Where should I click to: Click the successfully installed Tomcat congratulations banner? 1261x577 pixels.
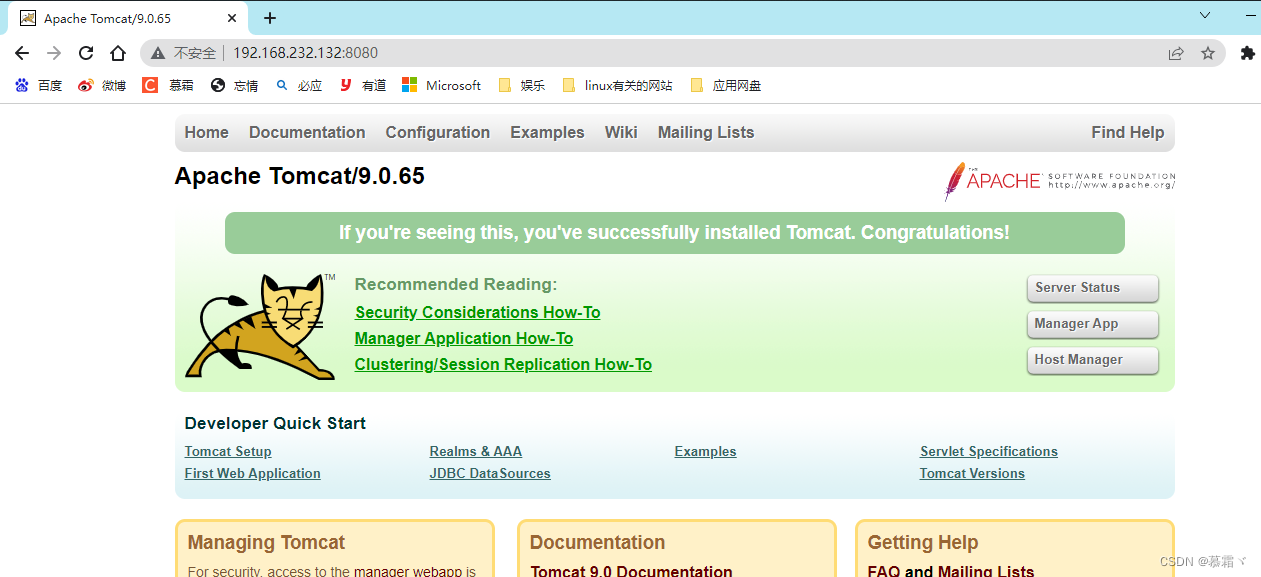tap(675, 233)
